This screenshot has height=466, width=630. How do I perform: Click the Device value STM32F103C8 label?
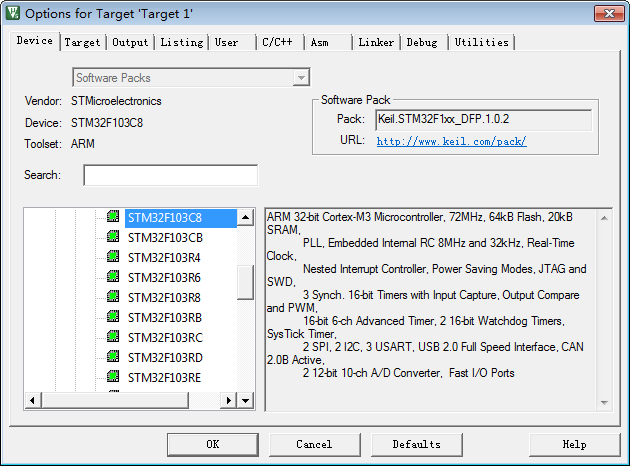[x=107, y=123]
